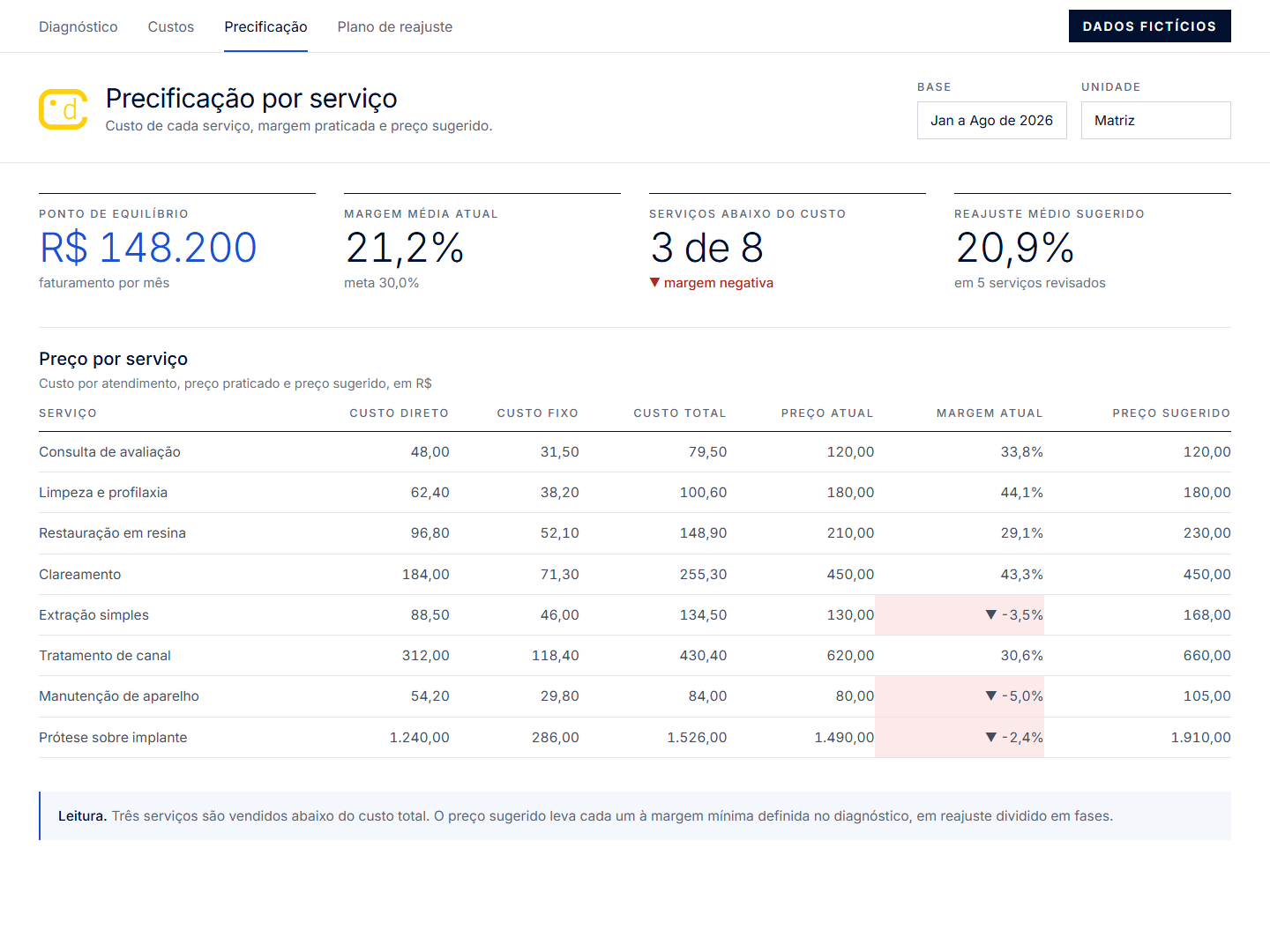Click the DADOS FICTÍCIOS badge
1270x952 pixels.
tap(1149, 26)
